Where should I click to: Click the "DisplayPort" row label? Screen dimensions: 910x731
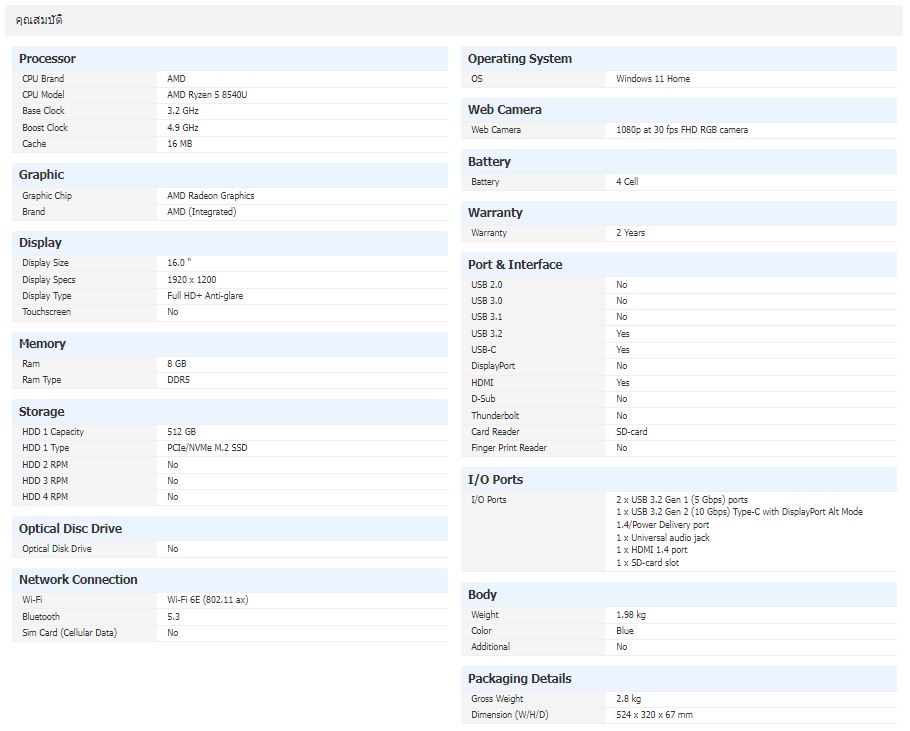coord(493,366)
